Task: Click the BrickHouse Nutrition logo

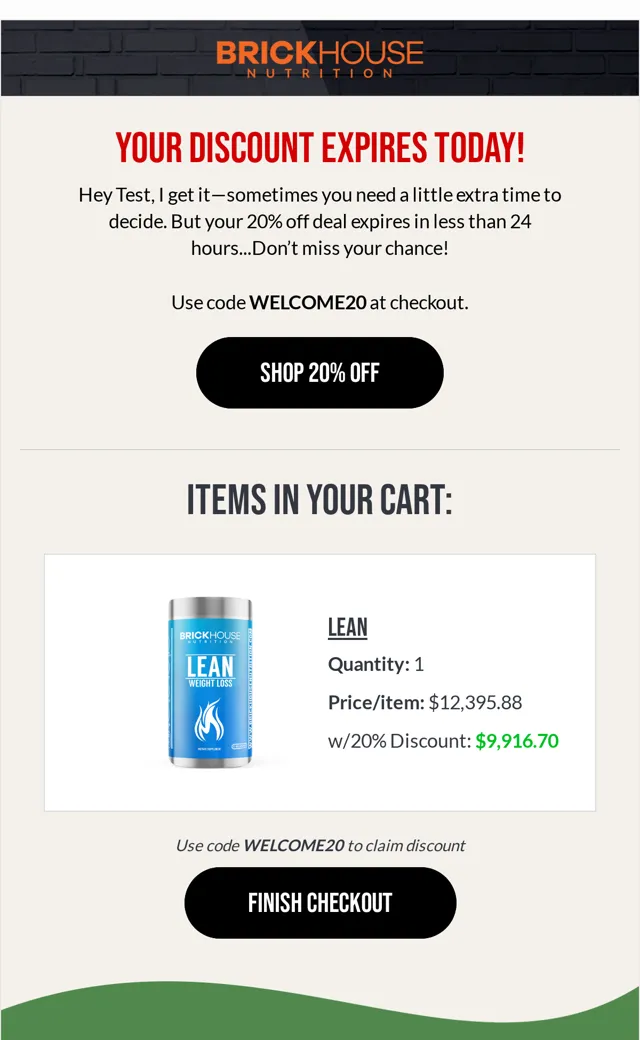Action: click(x=320, y=59)
